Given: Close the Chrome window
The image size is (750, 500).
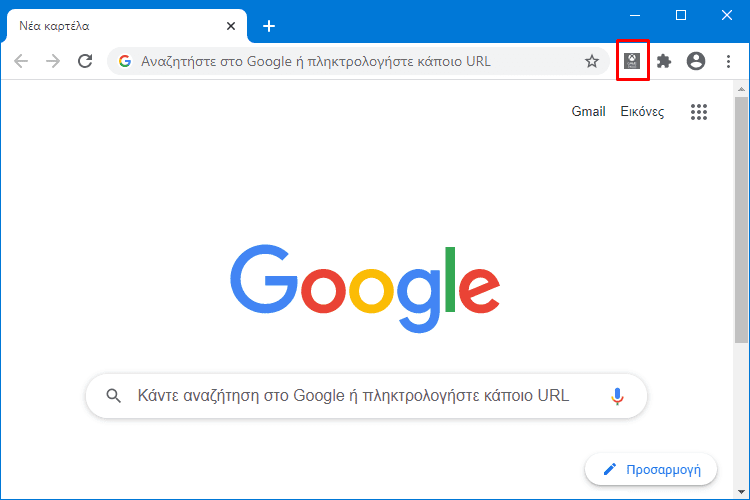Looking at the screenshot, I should click(x=727, y=15).
